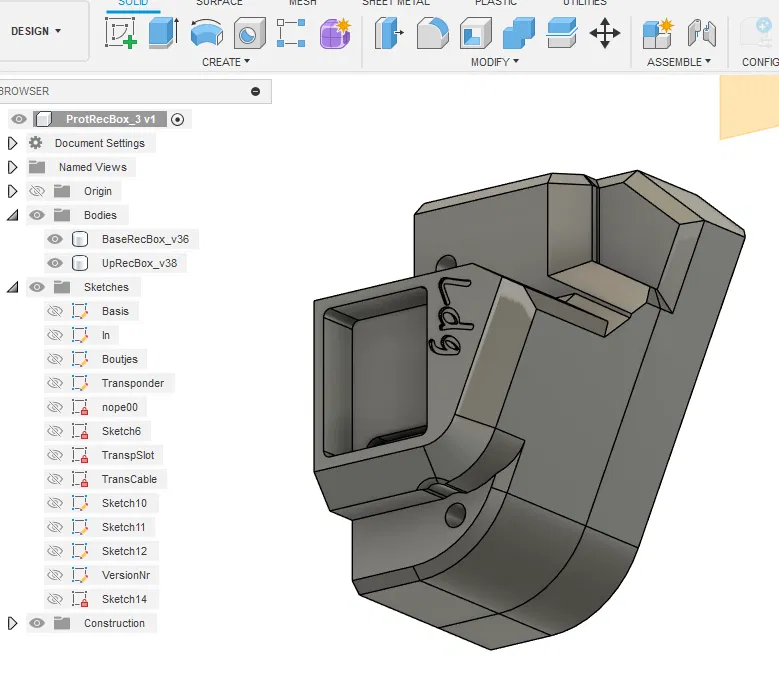Collapse the Browser panel

[255, 91]
